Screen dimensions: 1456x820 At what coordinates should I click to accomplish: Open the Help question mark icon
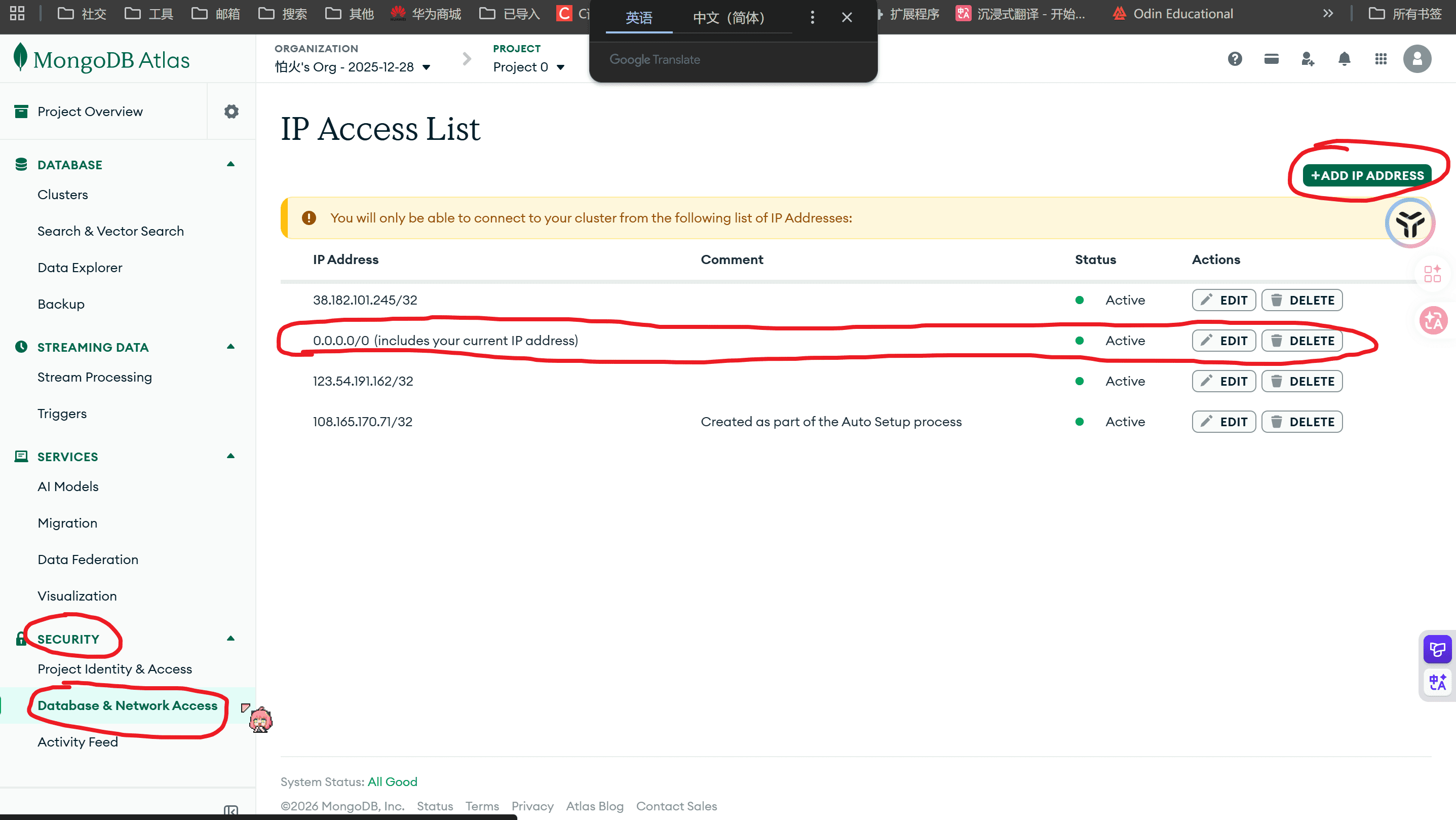(x=1235, y=59)
